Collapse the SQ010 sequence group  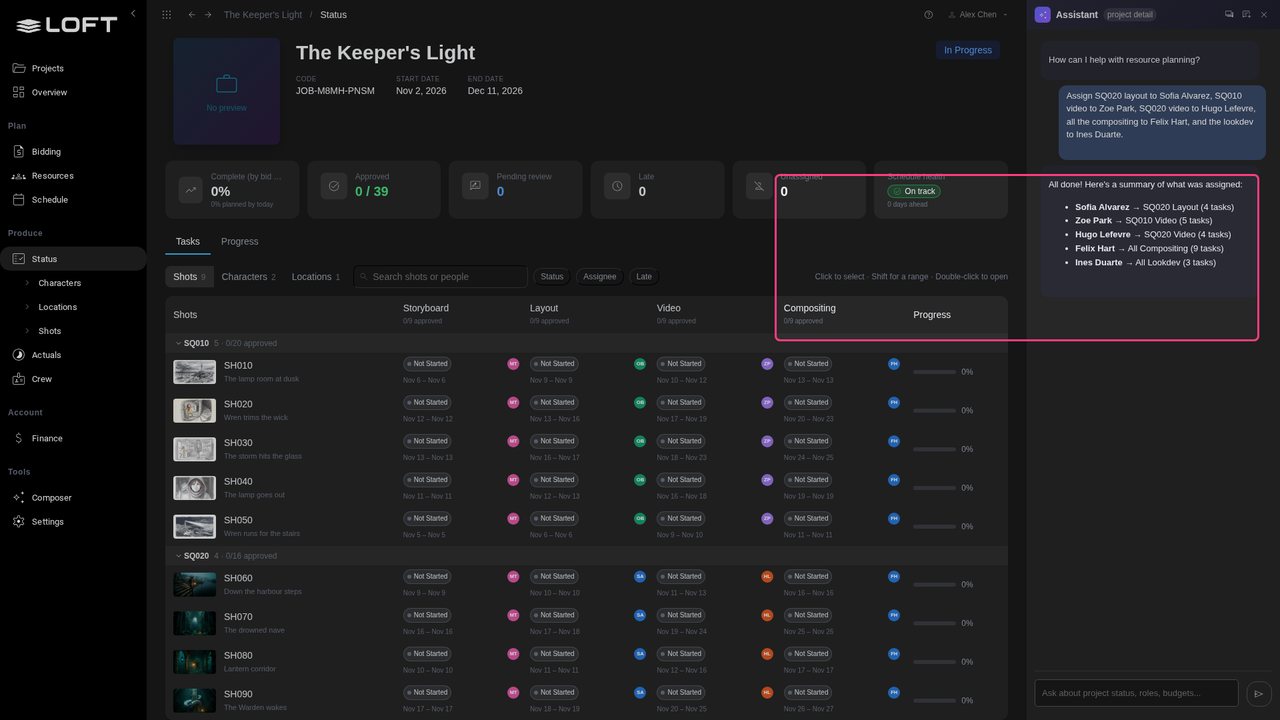[x=179, y=343]
